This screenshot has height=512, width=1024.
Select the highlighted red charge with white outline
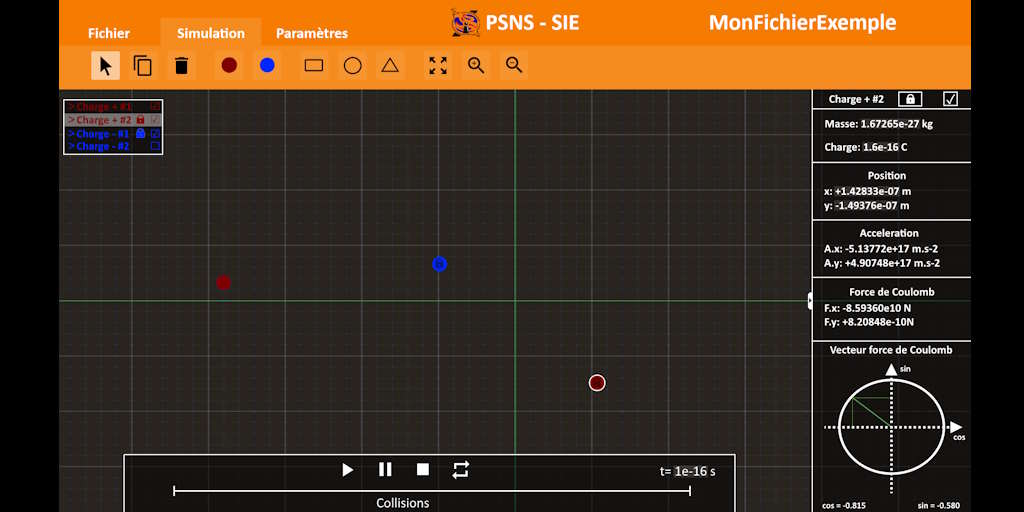597,383
